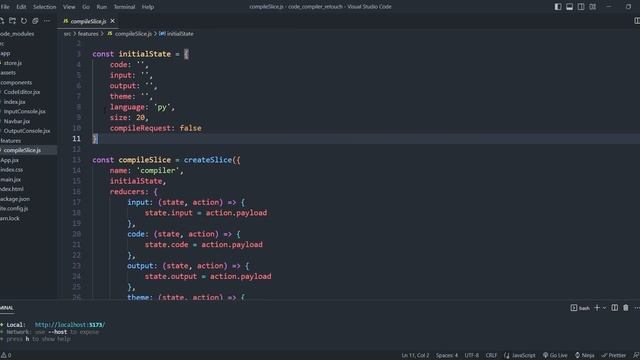This screenshot has height=360, width=640.
Task: Collapse all folders in Explorer
Action: pos(36,21)
